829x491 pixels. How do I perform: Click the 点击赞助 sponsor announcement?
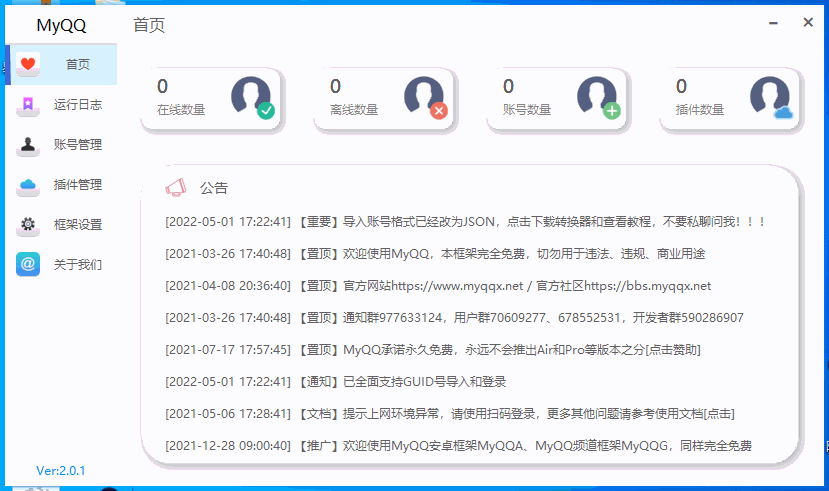tap(433, 350)
